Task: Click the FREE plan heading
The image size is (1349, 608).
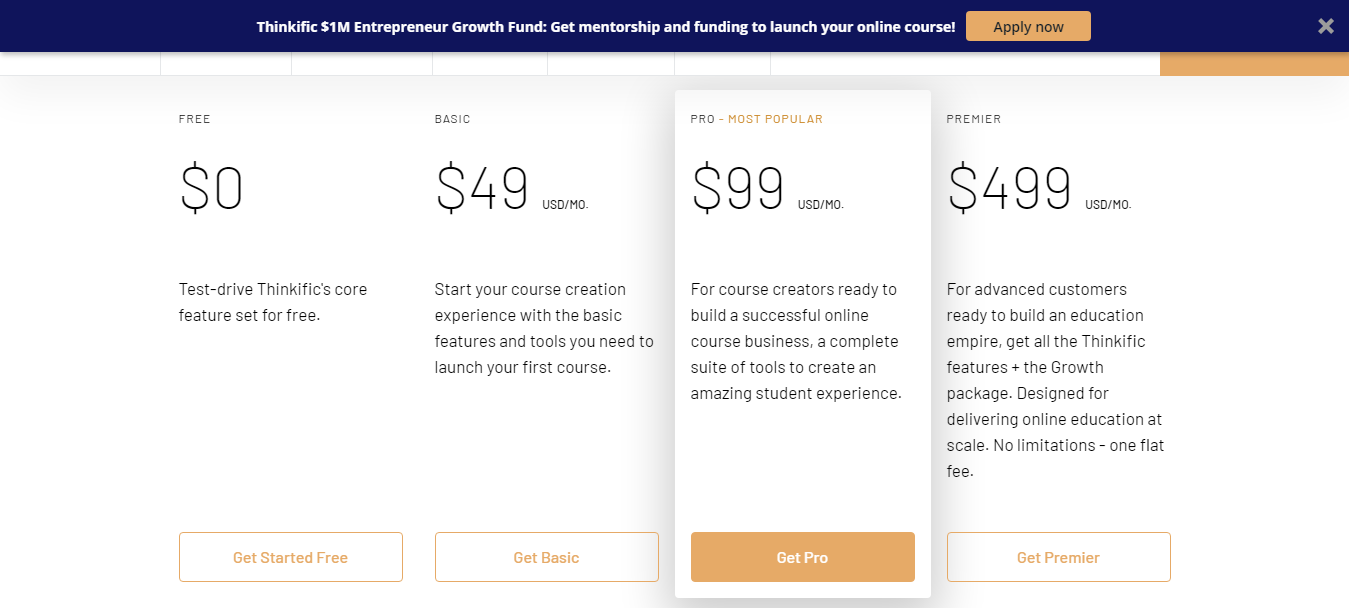Action: tap(195, 119)
